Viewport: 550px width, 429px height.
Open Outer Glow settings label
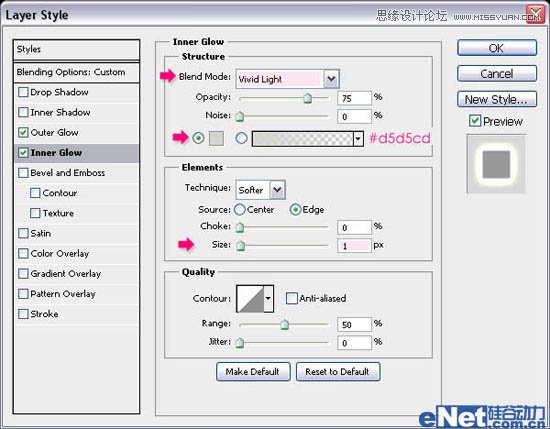point(54,133)
